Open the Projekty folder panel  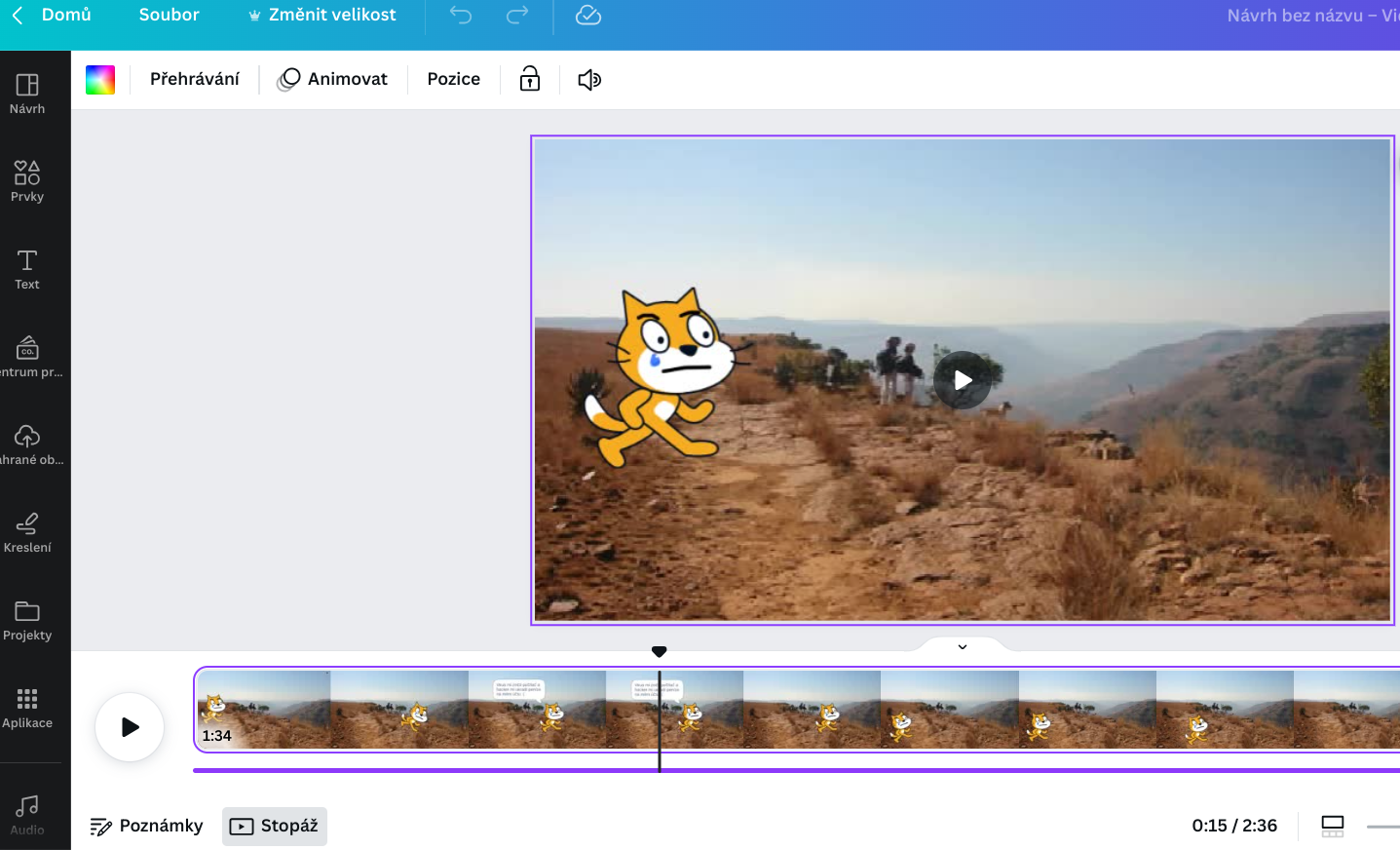[x=27, y=620]
